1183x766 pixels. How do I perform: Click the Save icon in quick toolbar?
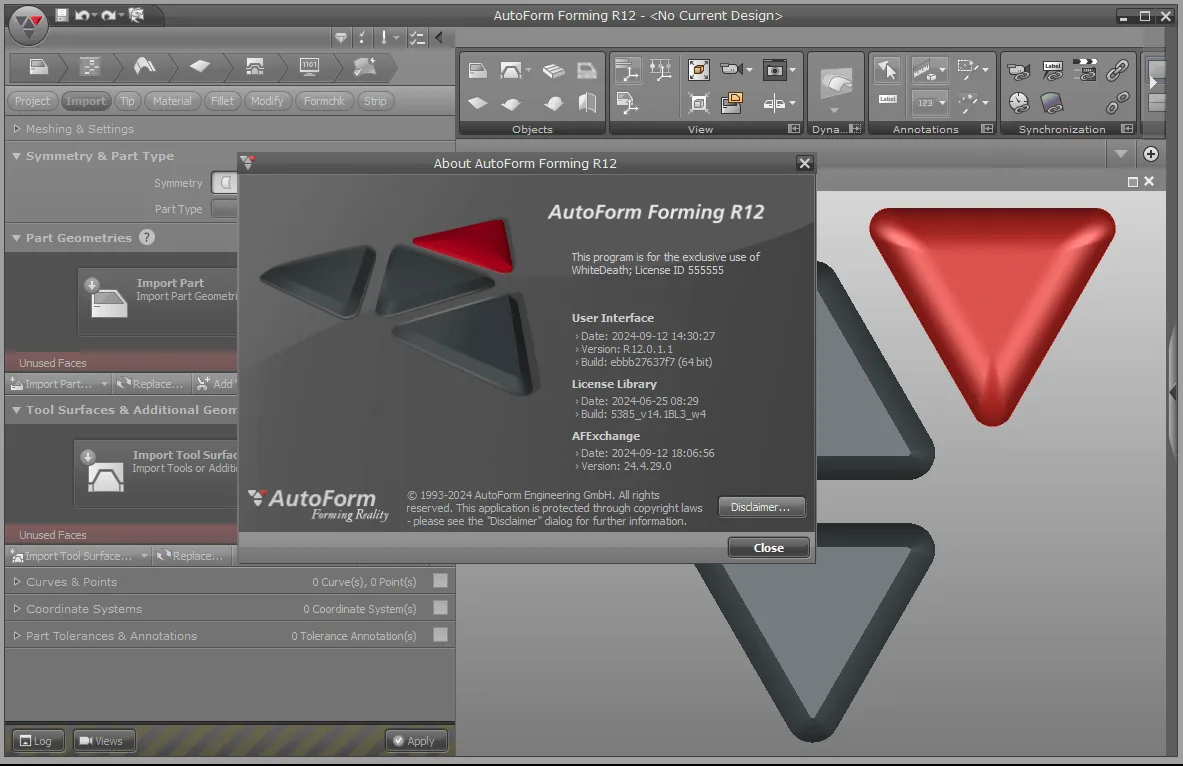click(x=62, y=15)
